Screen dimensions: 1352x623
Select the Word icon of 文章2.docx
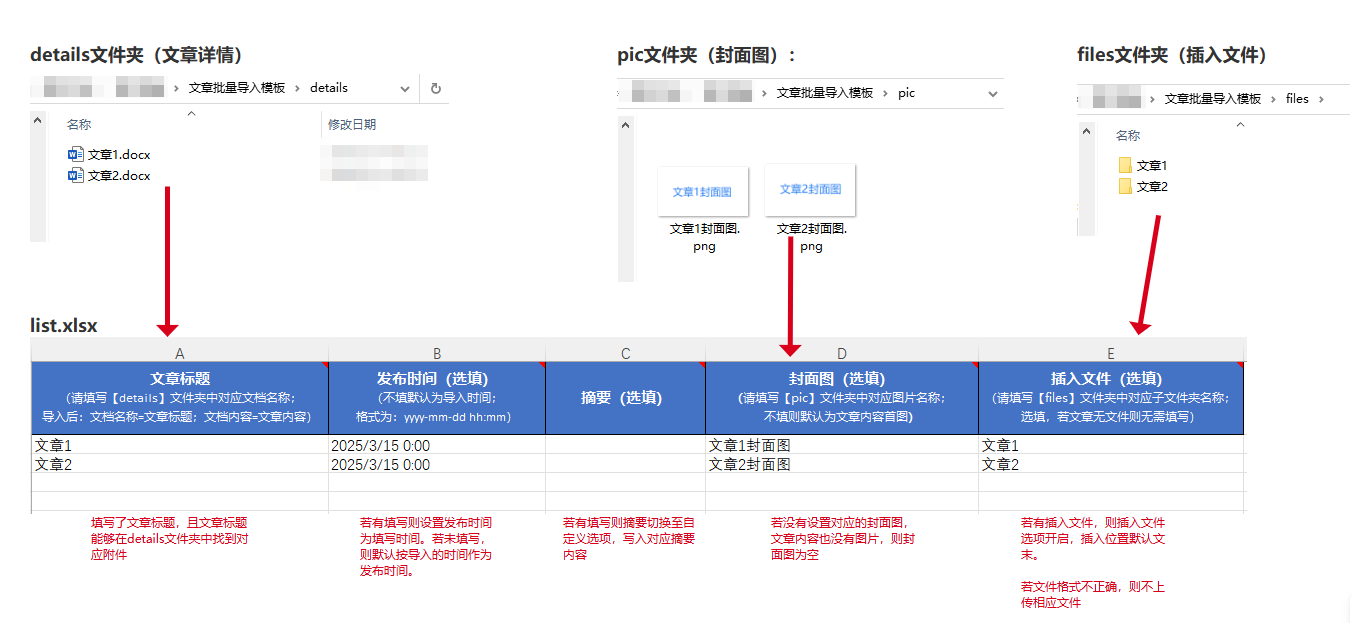click(76, 175)
